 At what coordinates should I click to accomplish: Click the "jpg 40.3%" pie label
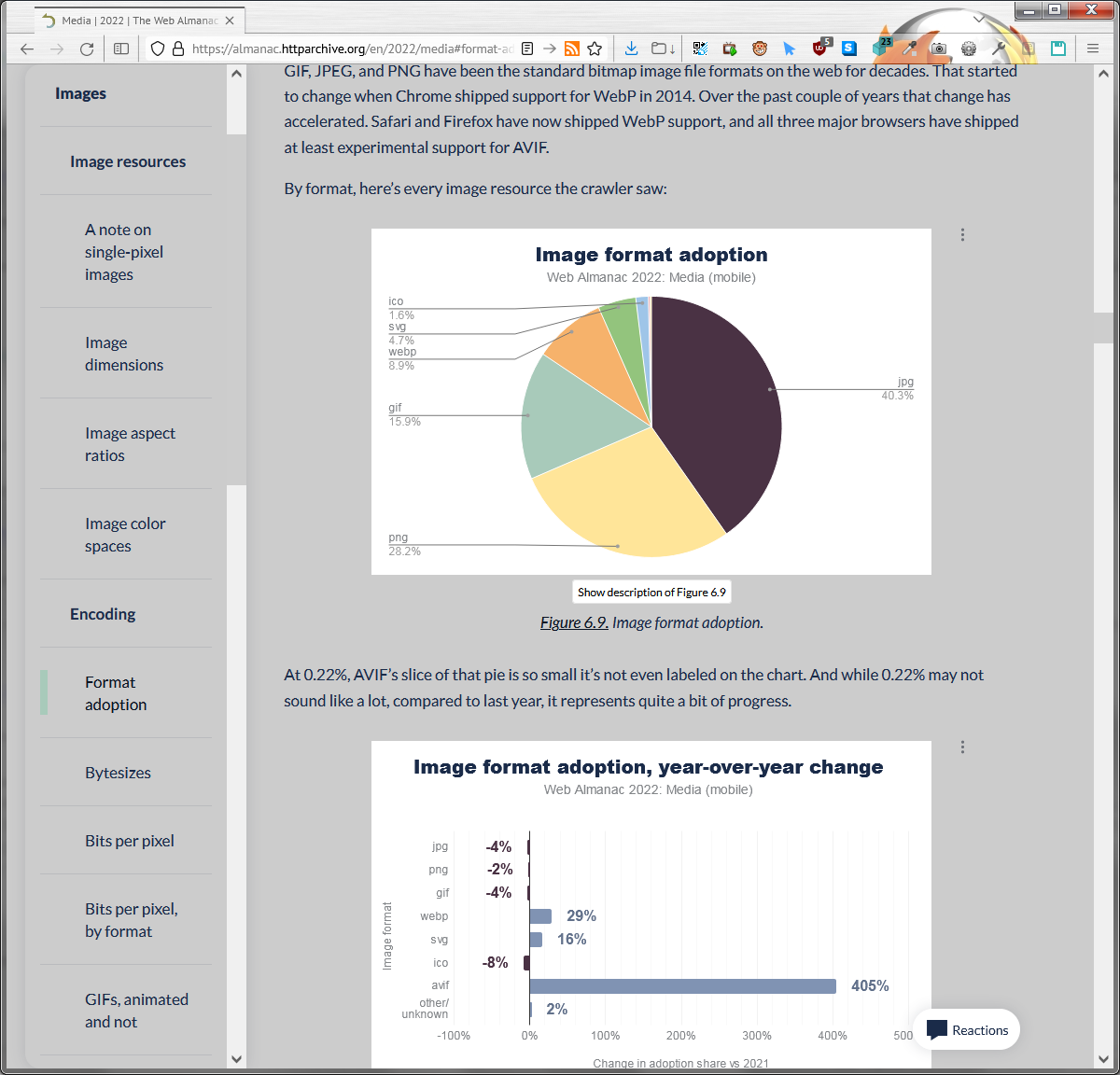click(898, 388)
